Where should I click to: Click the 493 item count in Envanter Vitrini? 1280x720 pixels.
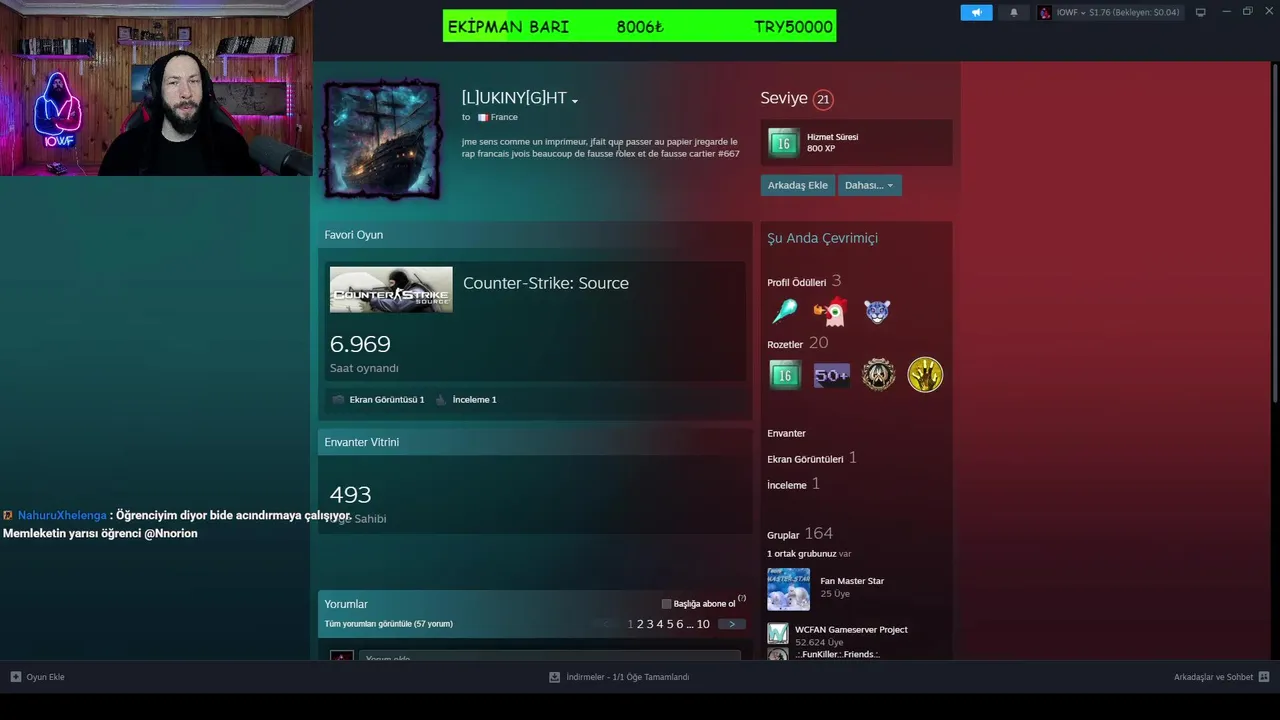click(350, 494)
